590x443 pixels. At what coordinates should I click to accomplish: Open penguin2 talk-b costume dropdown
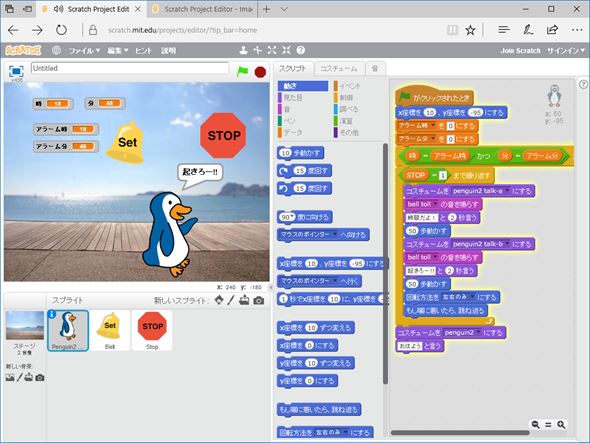click(507, 244)
